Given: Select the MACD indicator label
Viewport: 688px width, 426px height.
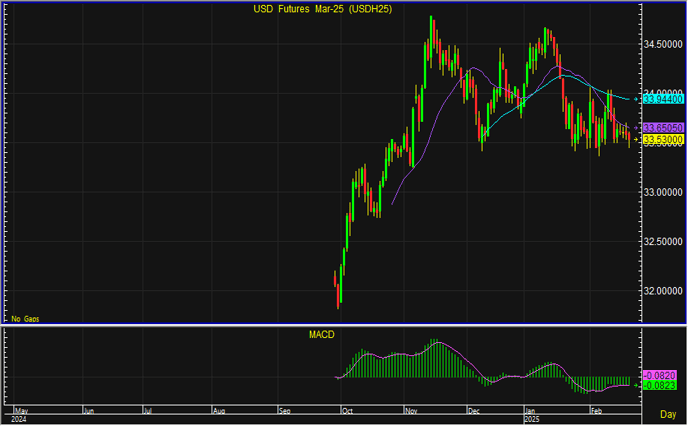Looking at the screenshot, I should point(321,334).
